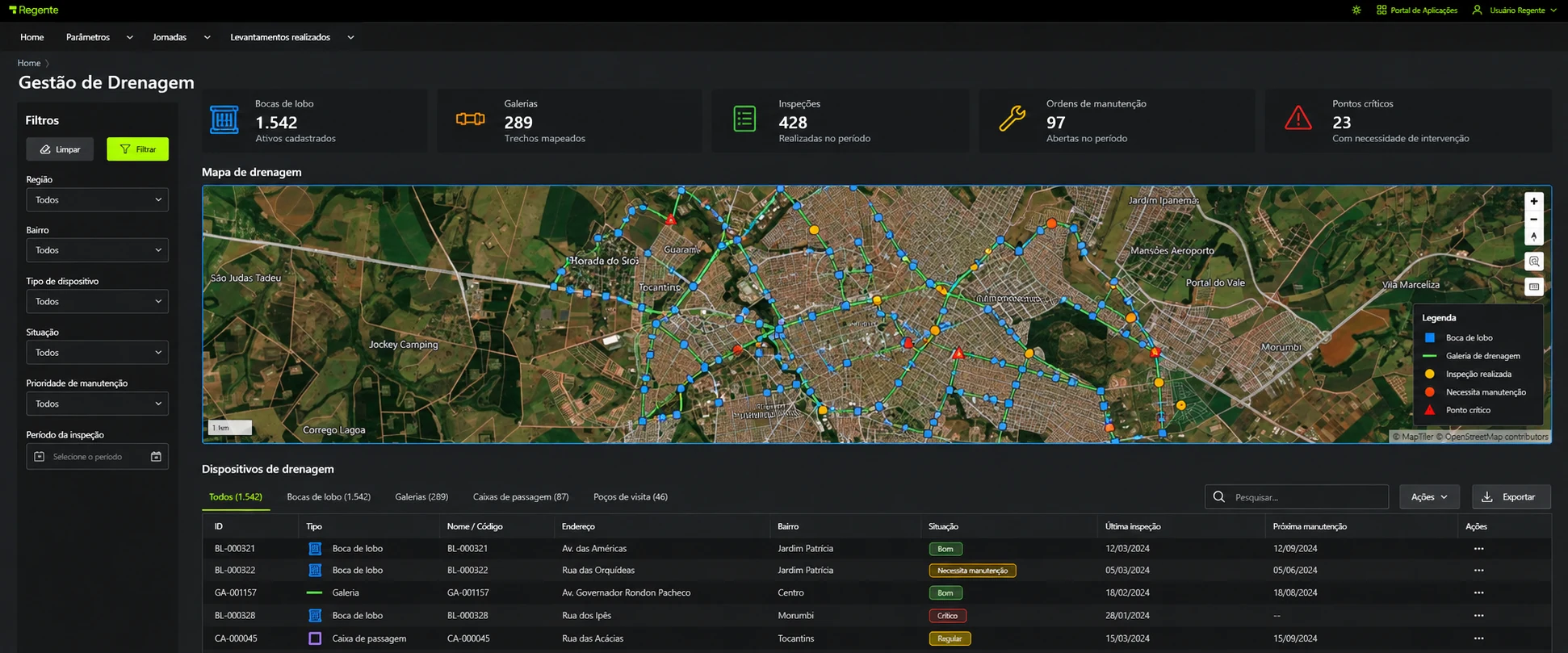
Task: Open row actions for BL-000328
Action: tap(1478, 615)
